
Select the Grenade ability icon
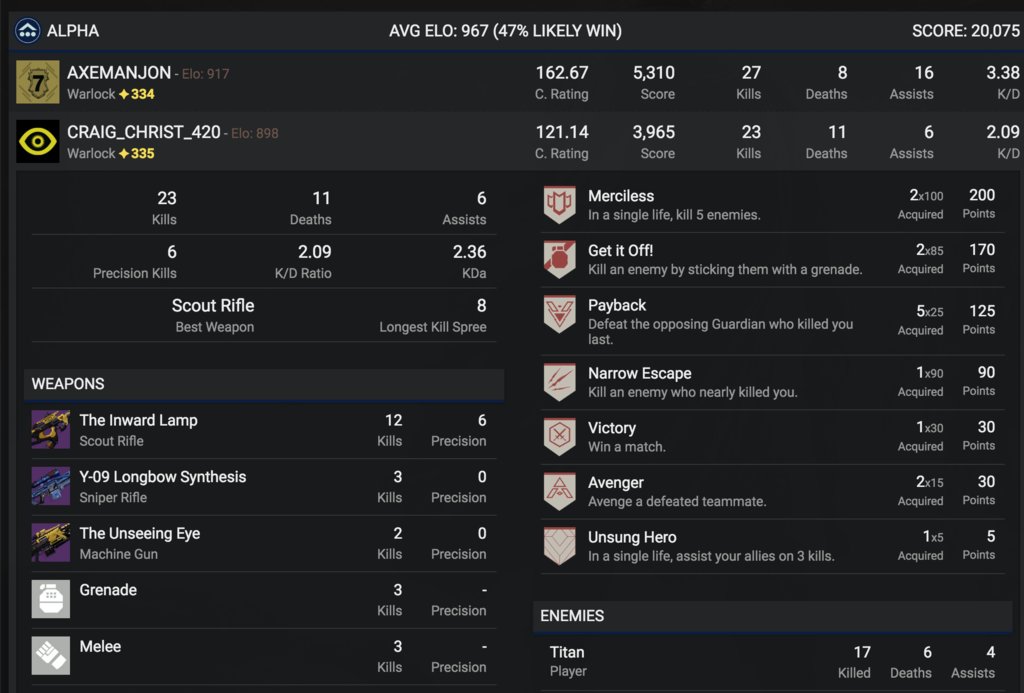pos(50,599)
